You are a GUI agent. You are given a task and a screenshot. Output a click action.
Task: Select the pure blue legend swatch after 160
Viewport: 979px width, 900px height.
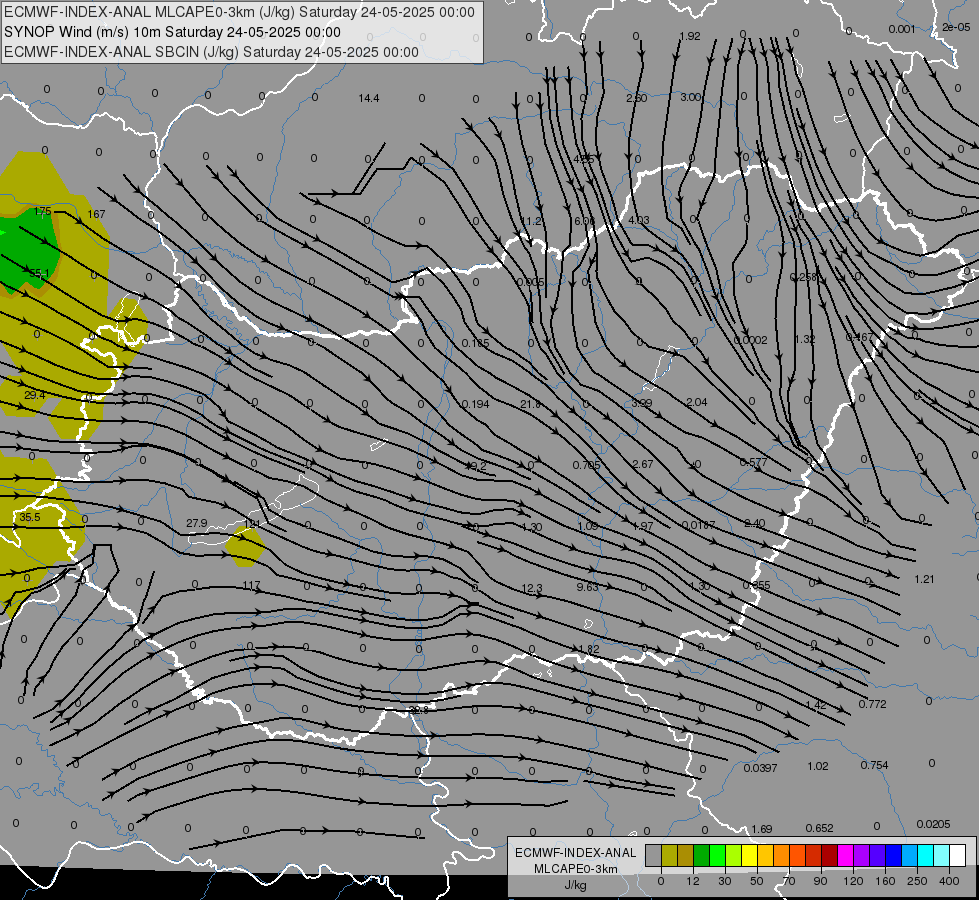coord(893,856)
